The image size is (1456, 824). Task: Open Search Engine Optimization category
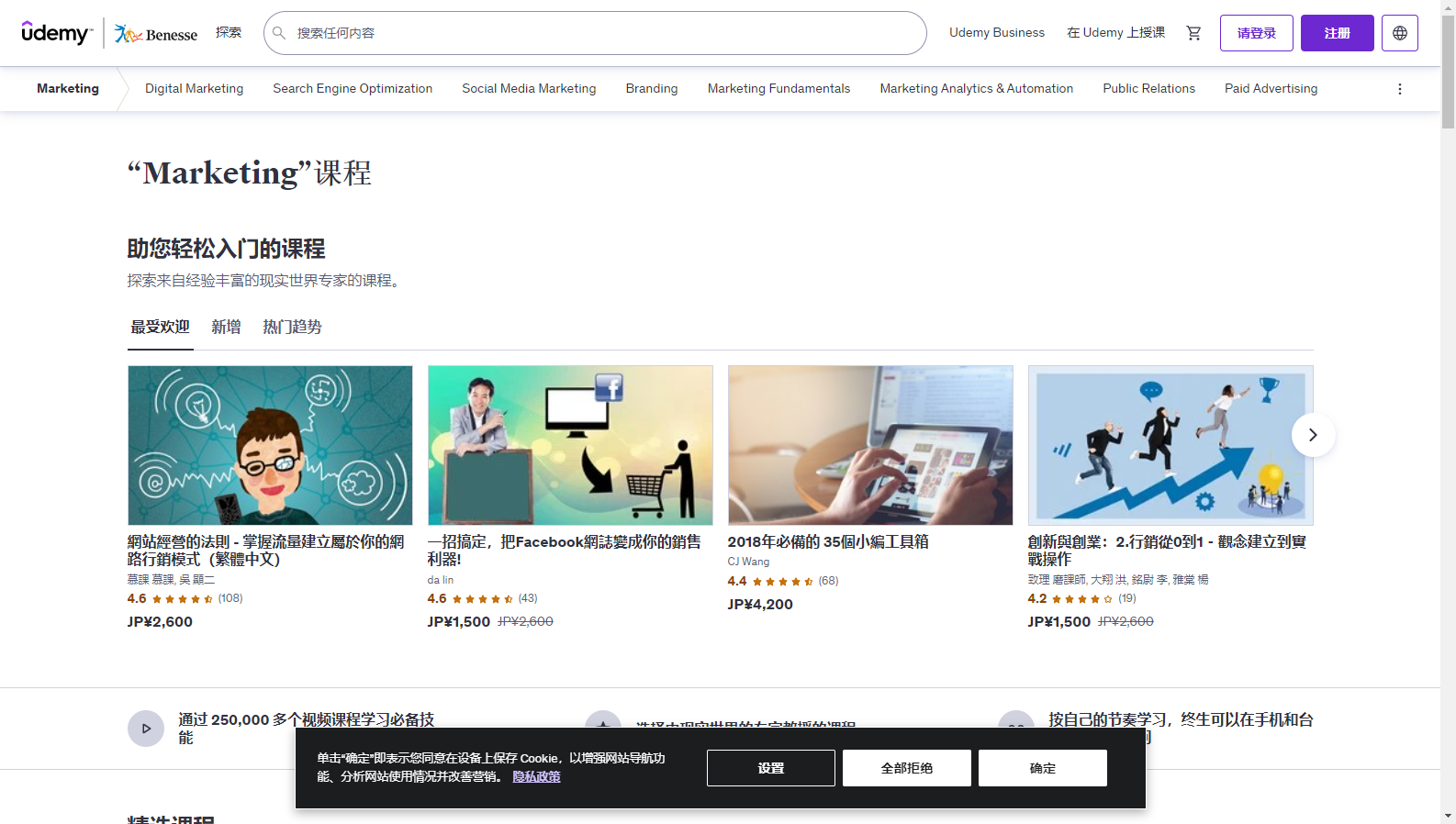click(x=353, y=89)
